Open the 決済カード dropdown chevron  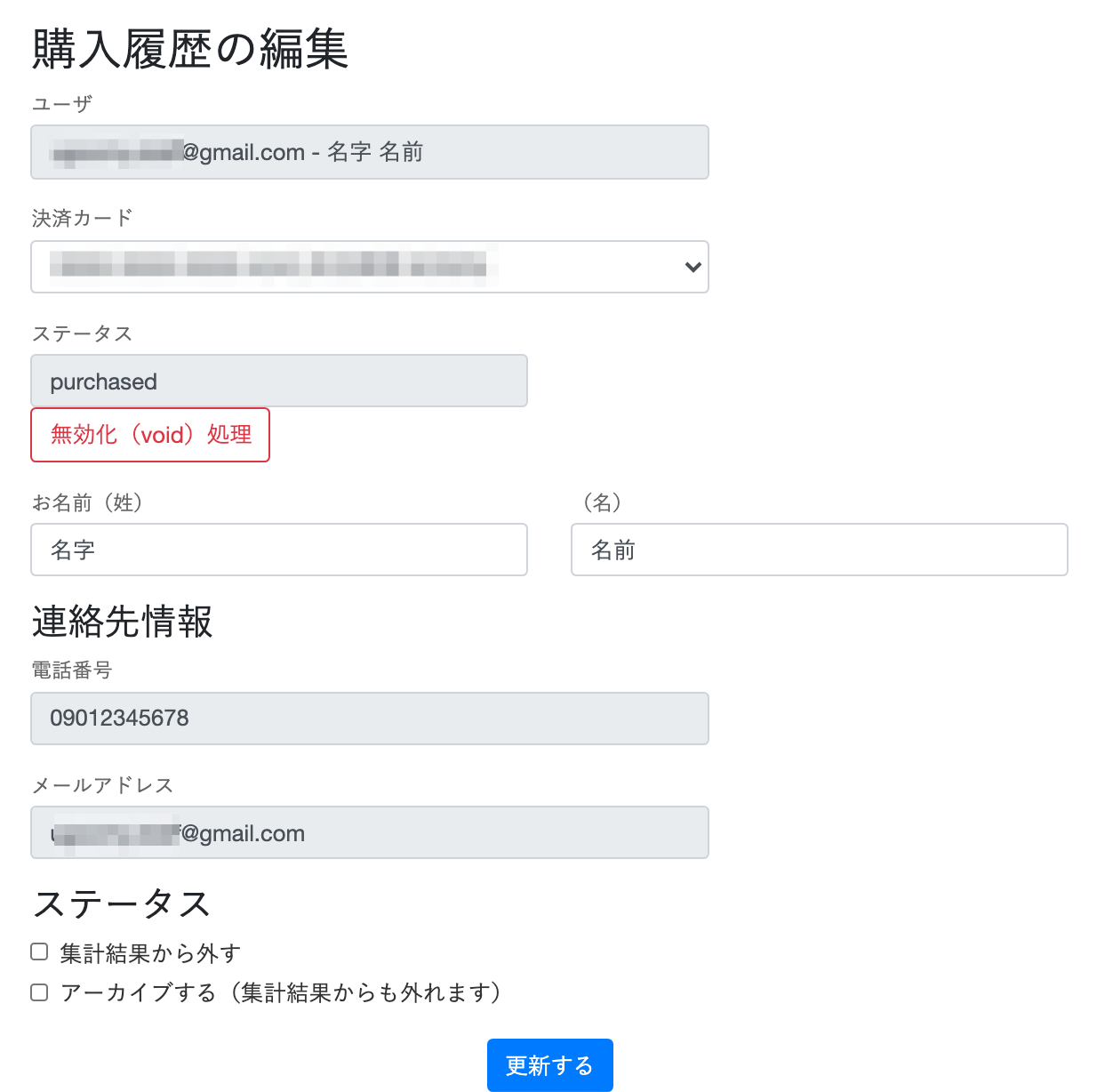pos(693,267)
